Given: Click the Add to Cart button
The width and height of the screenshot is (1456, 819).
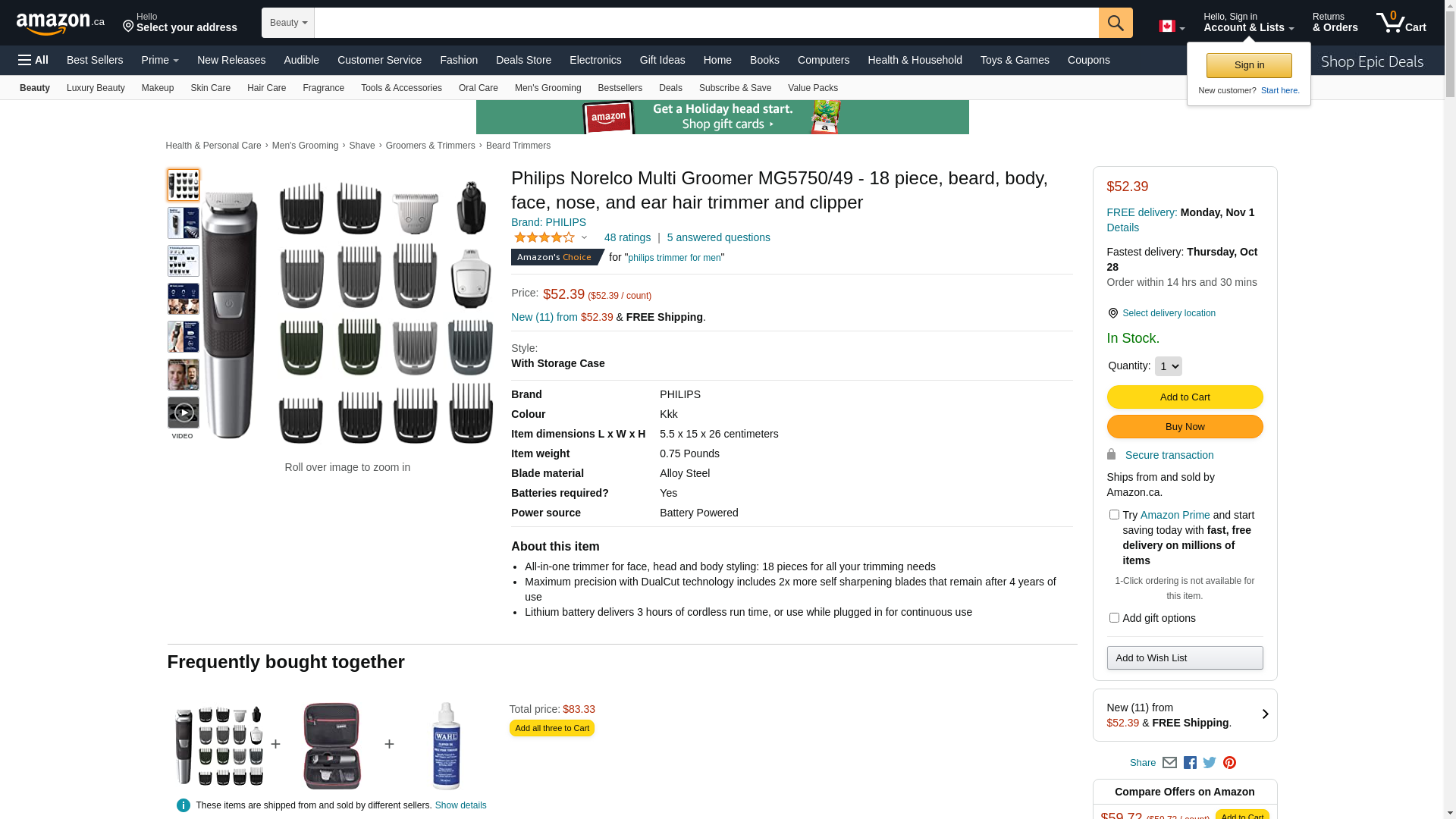Looking at the screenshot, I should [x=1185, y=397].
